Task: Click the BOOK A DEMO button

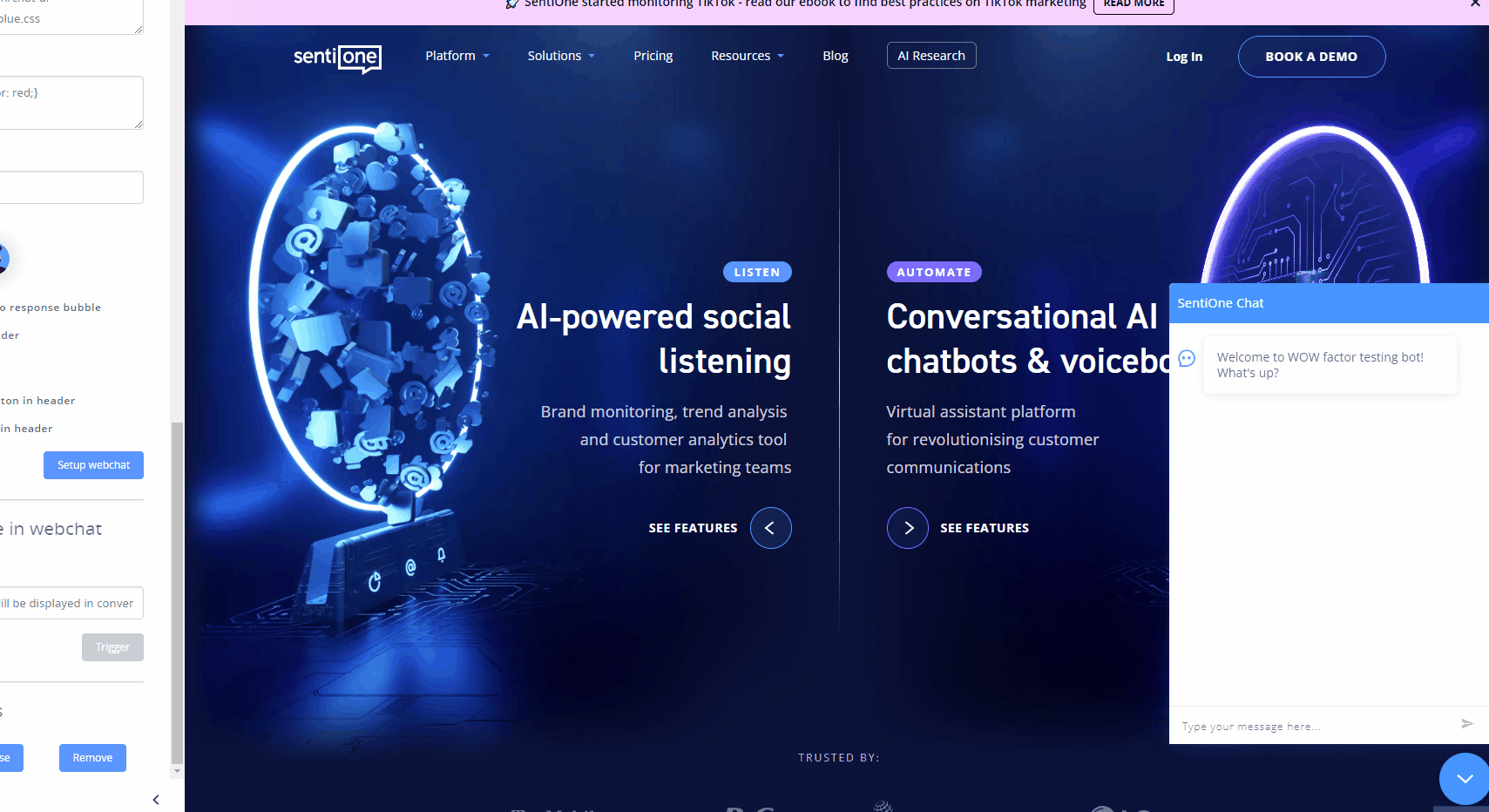Action: tap(1311, 57)
